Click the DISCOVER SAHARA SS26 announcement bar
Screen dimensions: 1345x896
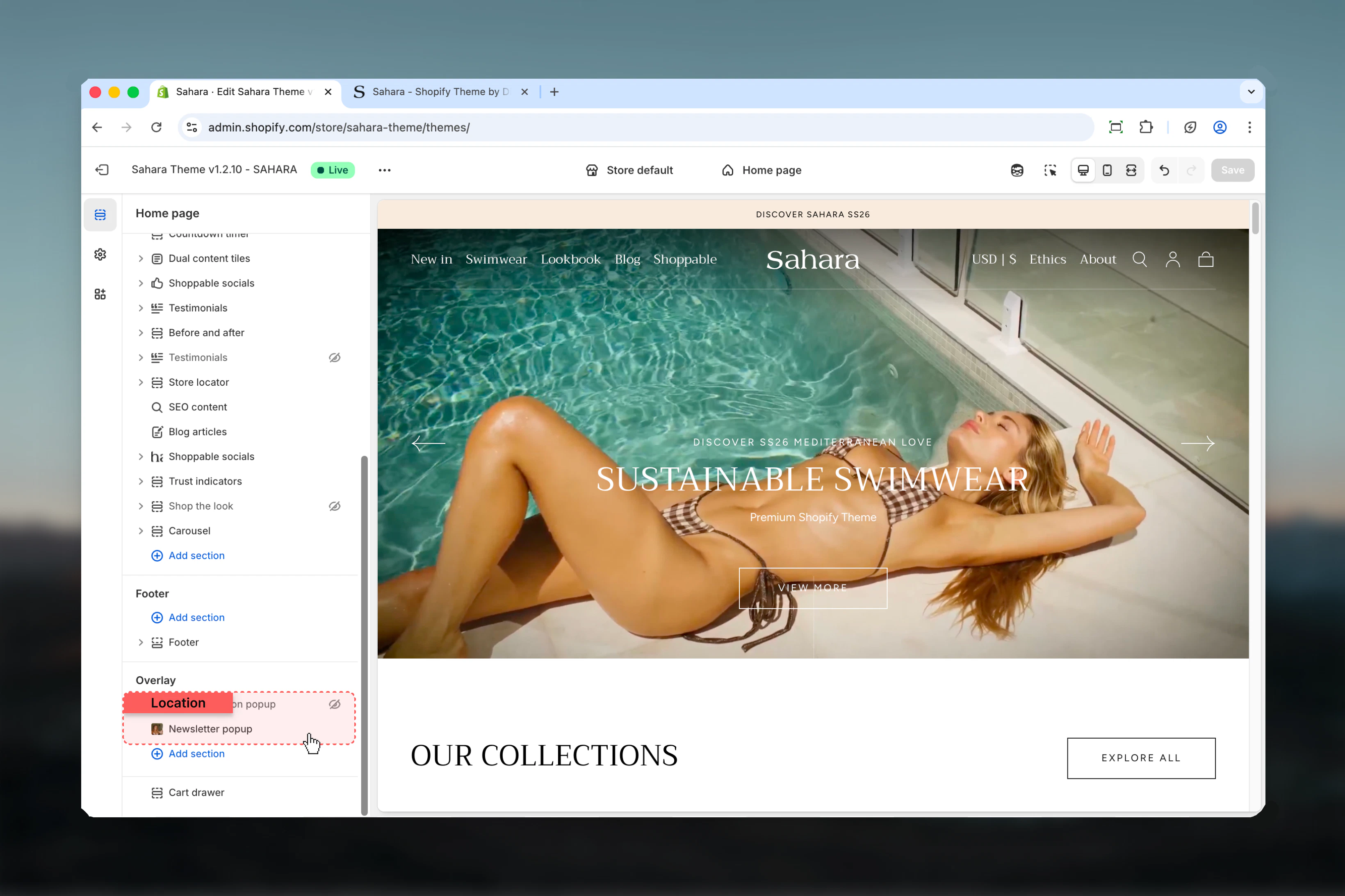pos(813,215)
